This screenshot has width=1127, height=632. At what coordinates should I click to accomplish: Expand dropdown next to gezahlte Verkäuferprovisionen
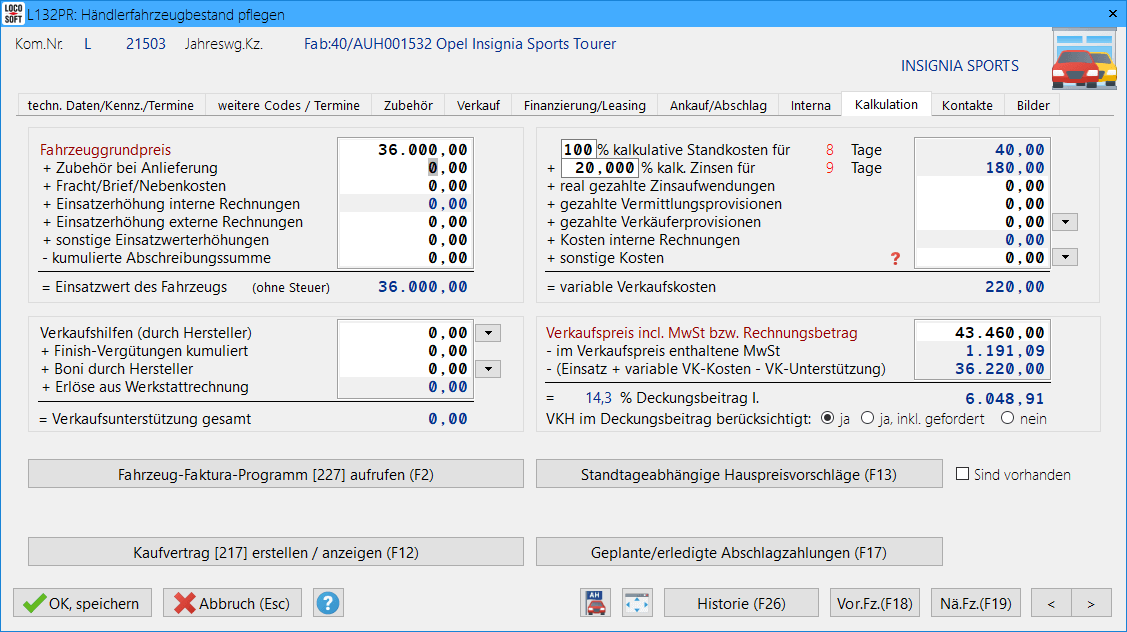[x=1066, y=222]
